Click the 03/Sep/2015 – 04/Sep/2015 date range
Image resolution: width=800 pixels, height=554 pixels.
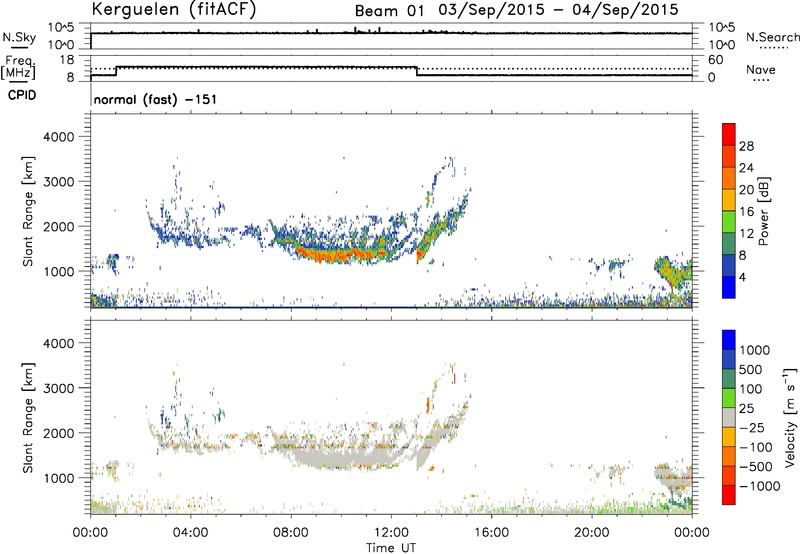tap(559, 10)
